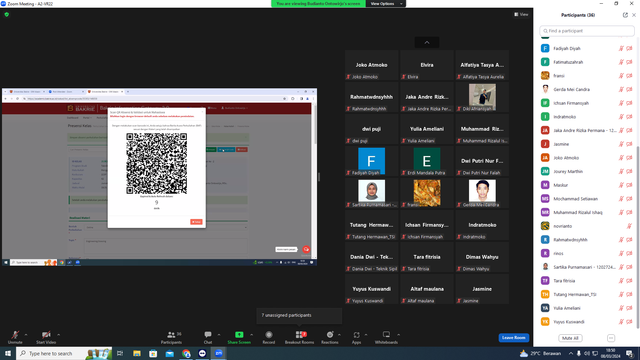Image resolution: width=640 pixels, height=360 pixels.
Task: Click the fransi video tile
Action: [x=427, y=193]
